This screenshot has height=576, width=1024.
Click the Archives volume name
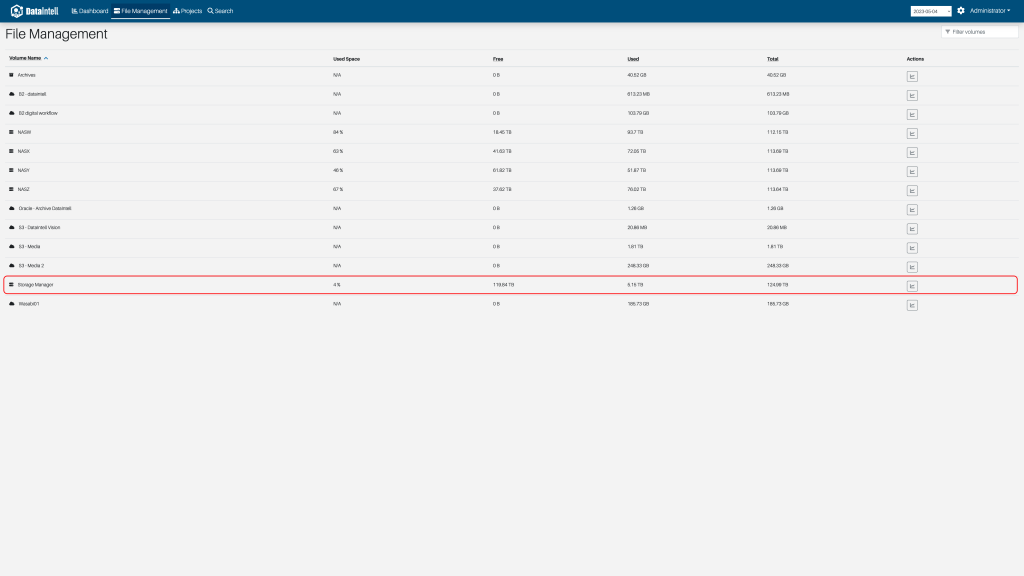tap(27, 75)
